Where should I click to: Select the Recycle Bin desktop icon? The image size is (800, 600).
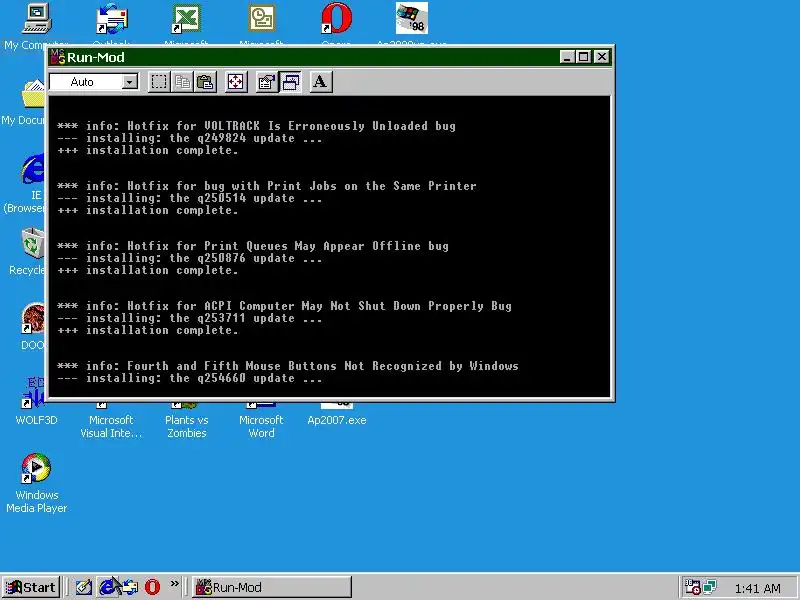click(33, 243)
